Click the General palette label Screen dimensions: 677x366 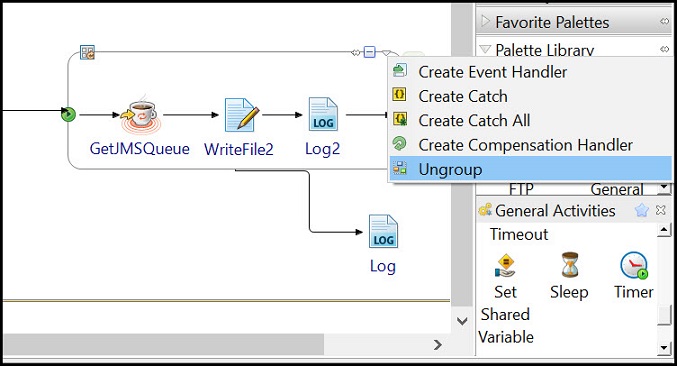pyautogui.click(x=617, y=189)
